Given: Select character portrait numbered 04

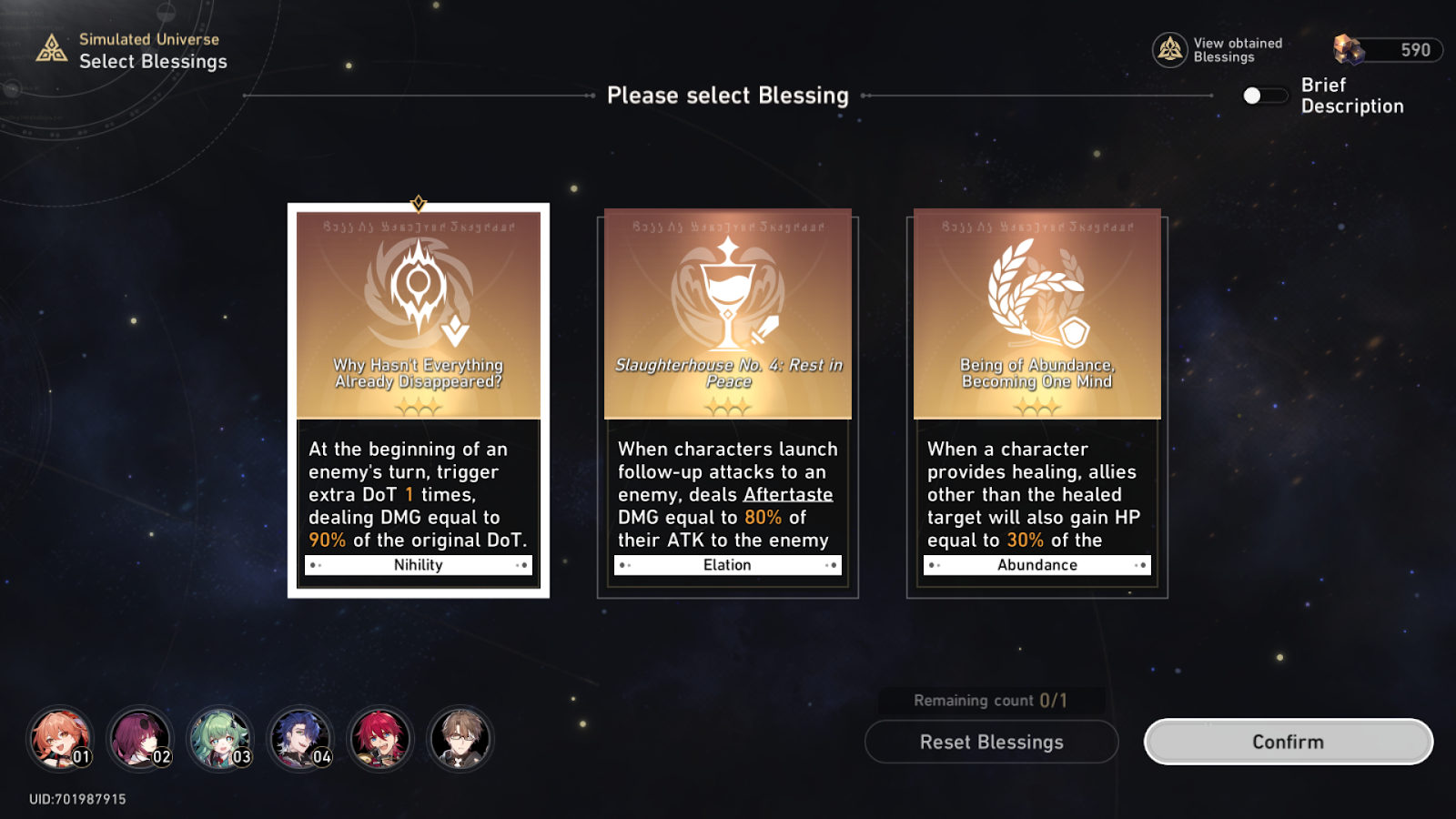Looking at the screenshot, I should tap(300, 738).
